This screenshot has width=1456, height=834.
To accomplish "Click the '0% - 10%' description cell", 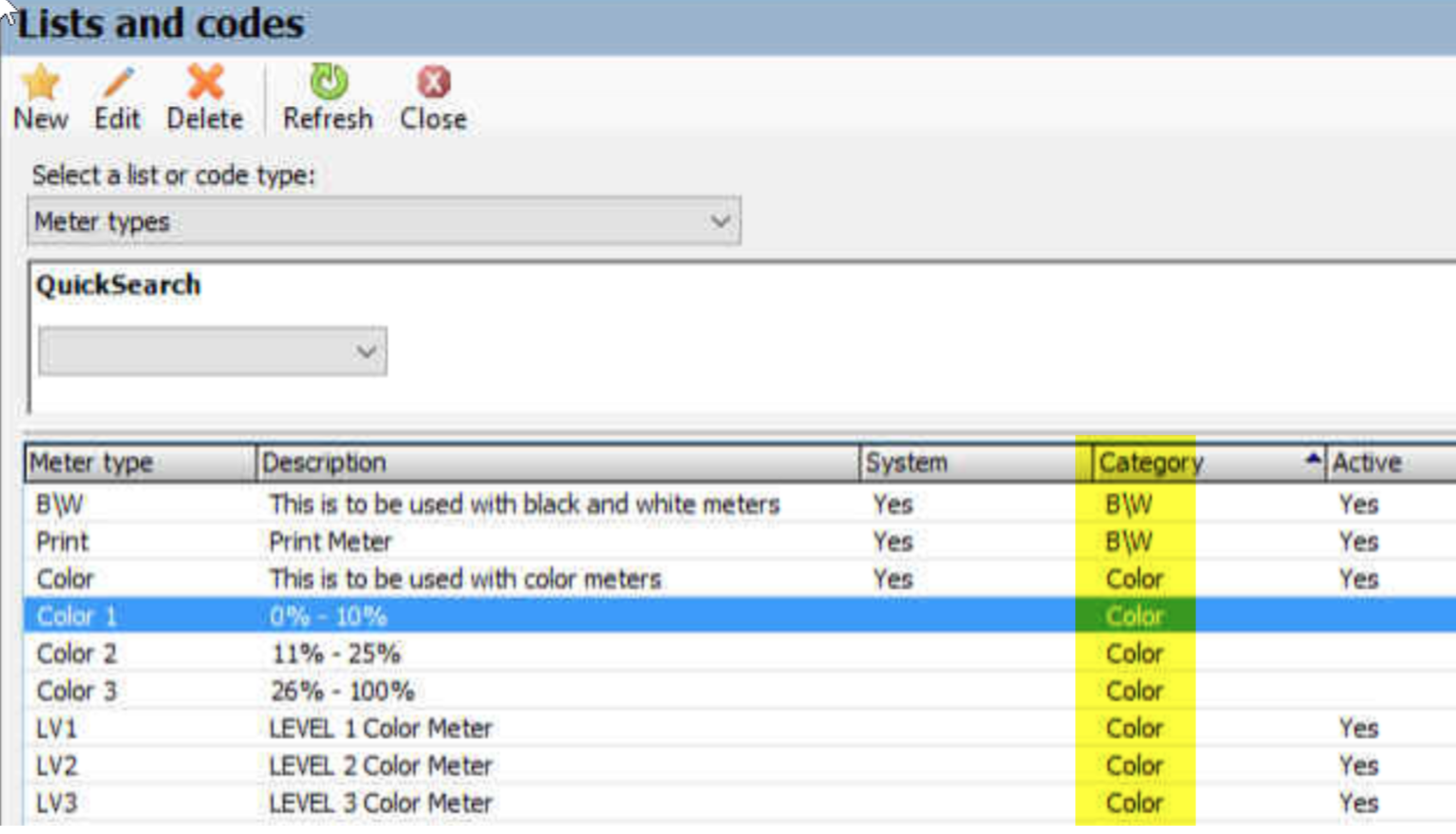I will [x=328, y=617].
